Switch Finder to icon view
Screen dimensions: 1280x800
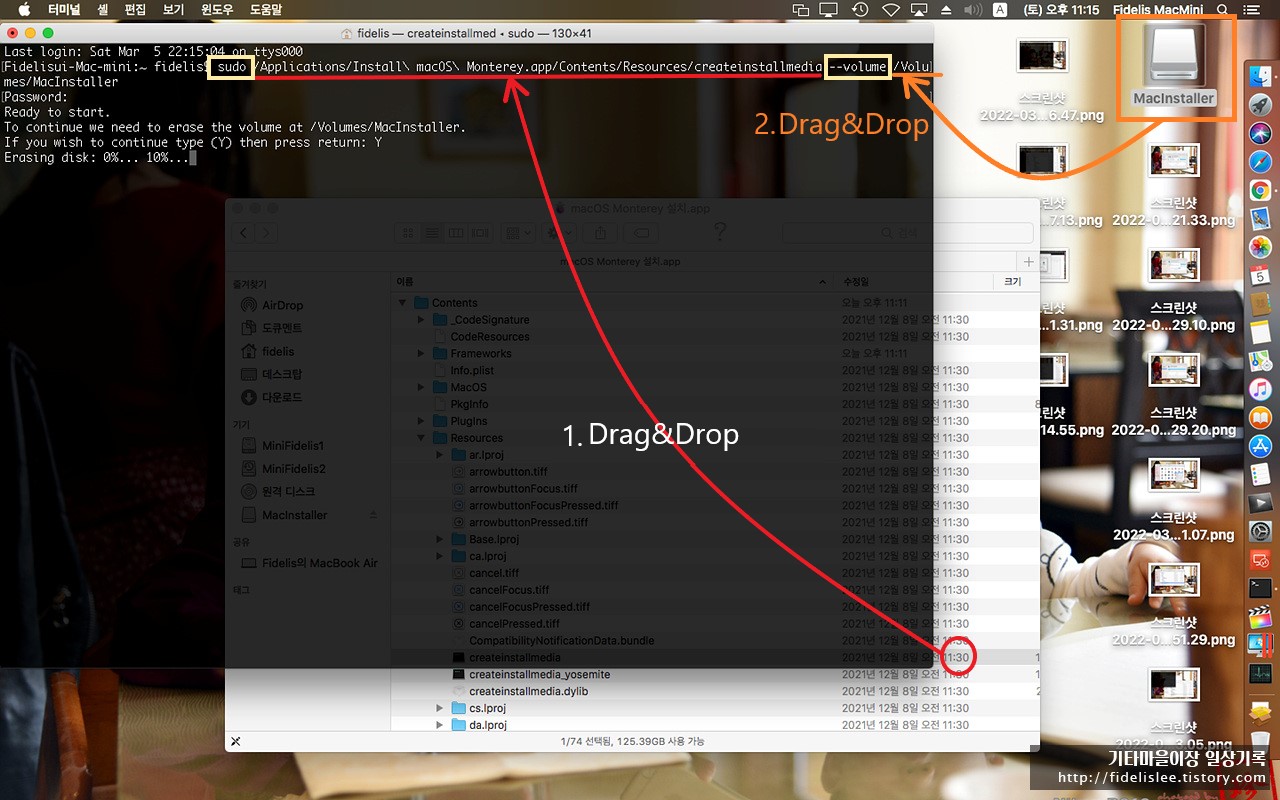point(407,233)
